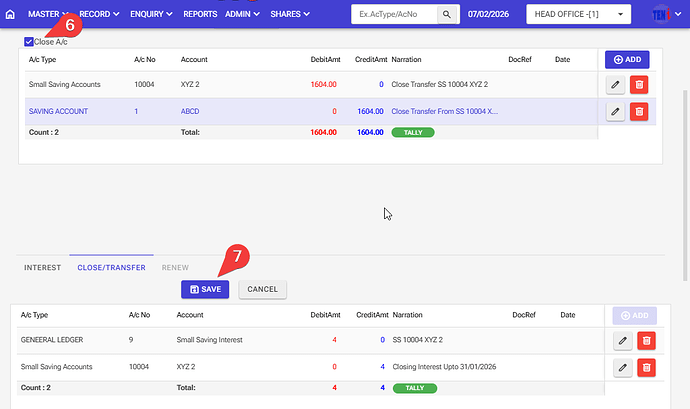Viewport: 690px width, 409px height.
Task: Open the REPORTS menu item
Action: coord(200,15)
